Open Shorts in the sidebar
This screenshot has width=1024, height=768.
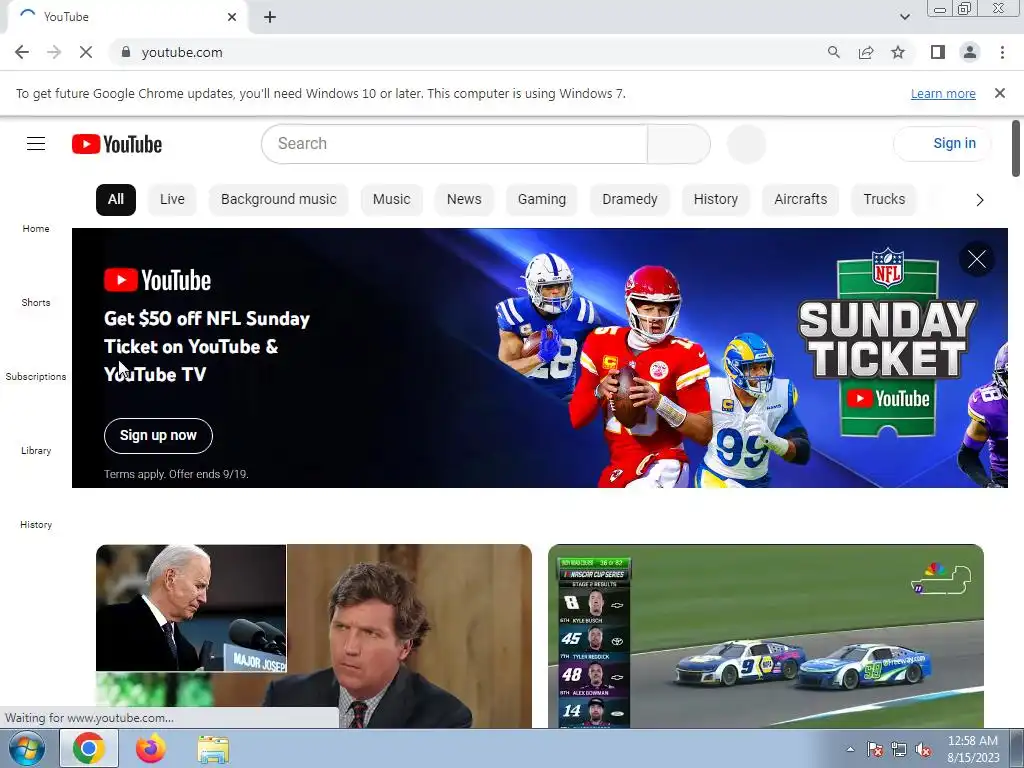(36, 302)
